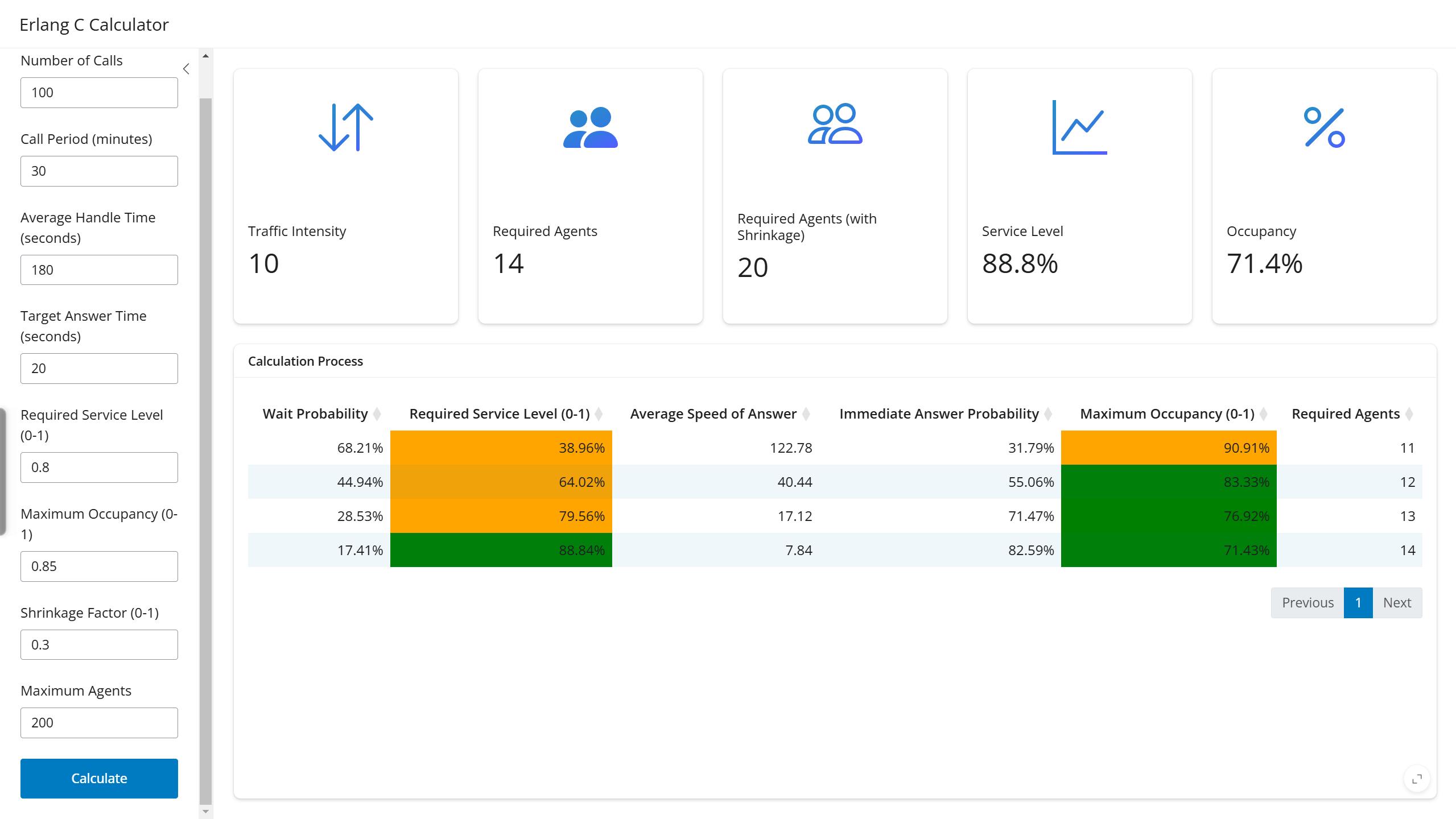Screen dimensions: 1456x819
Task: Sort by Maximum Occupancy column header
Action: (1167, 414)
